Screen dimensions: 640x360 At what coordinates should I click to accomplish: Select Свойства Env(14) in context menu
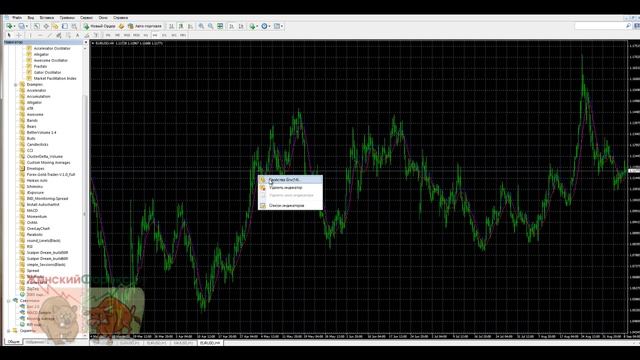tap(290, 180)
